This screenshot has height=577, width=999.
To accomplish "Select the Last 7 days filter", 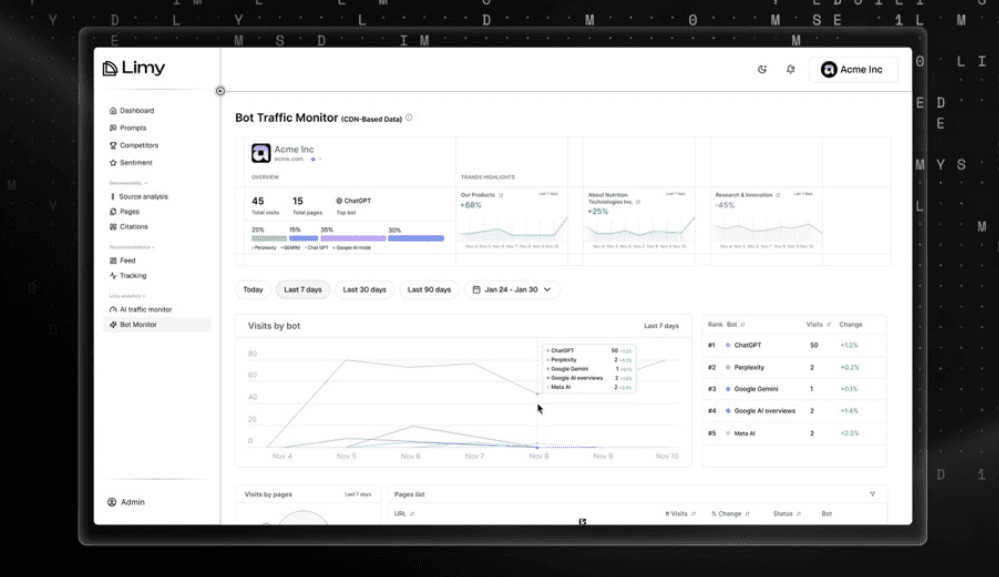I will pyautogui.click(x=303, y=290).
